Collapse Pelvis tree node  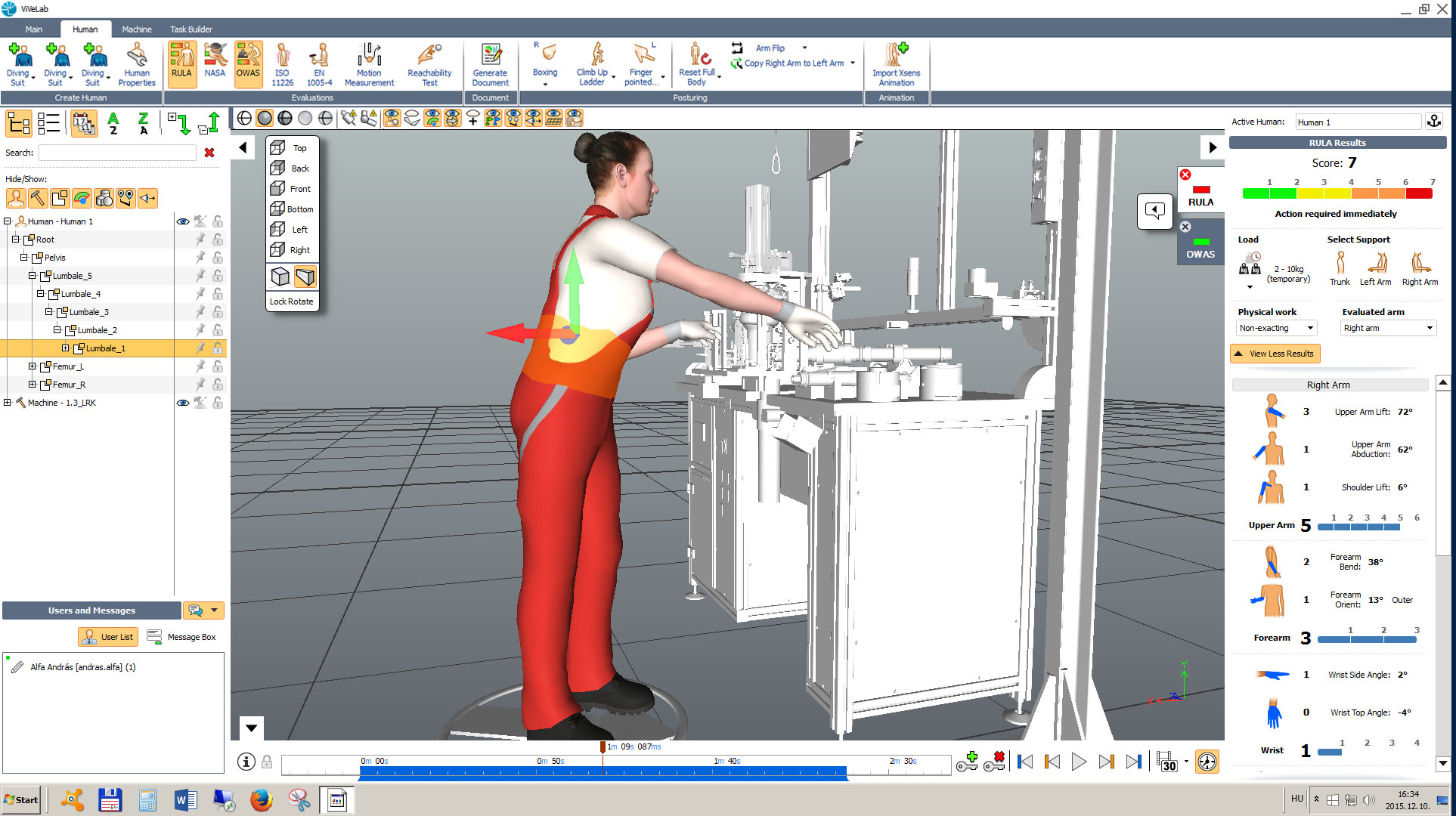coord(24,258)
